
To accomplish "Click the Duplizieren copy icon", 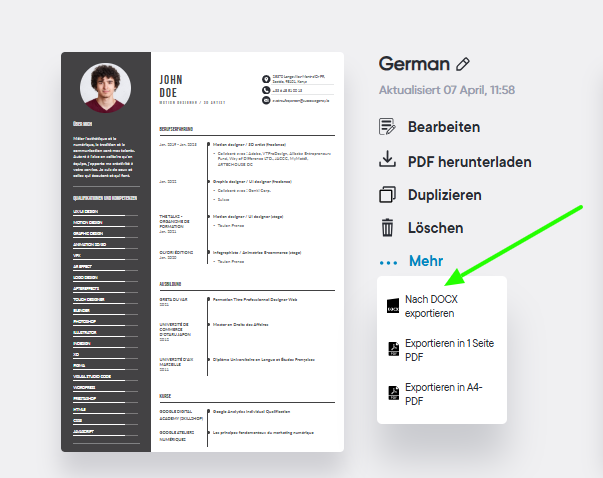I will (387, 195).
